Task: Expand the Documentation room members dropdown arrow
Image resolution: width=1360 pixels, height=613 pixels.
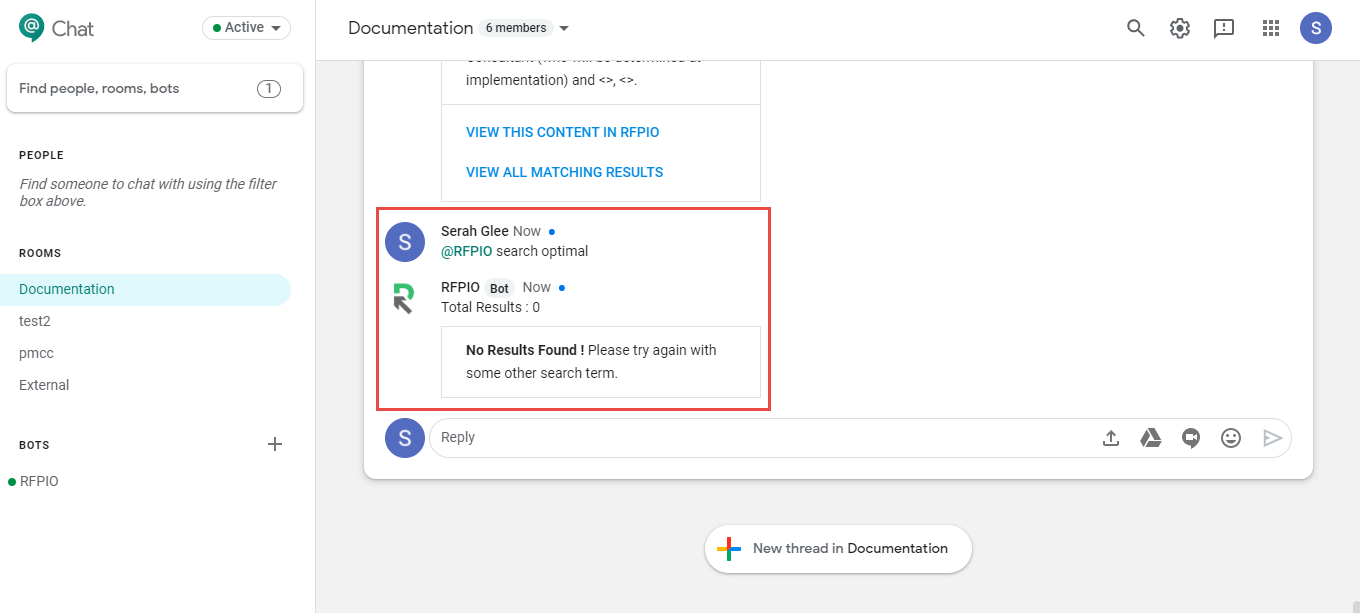Action: coord(564,29)
